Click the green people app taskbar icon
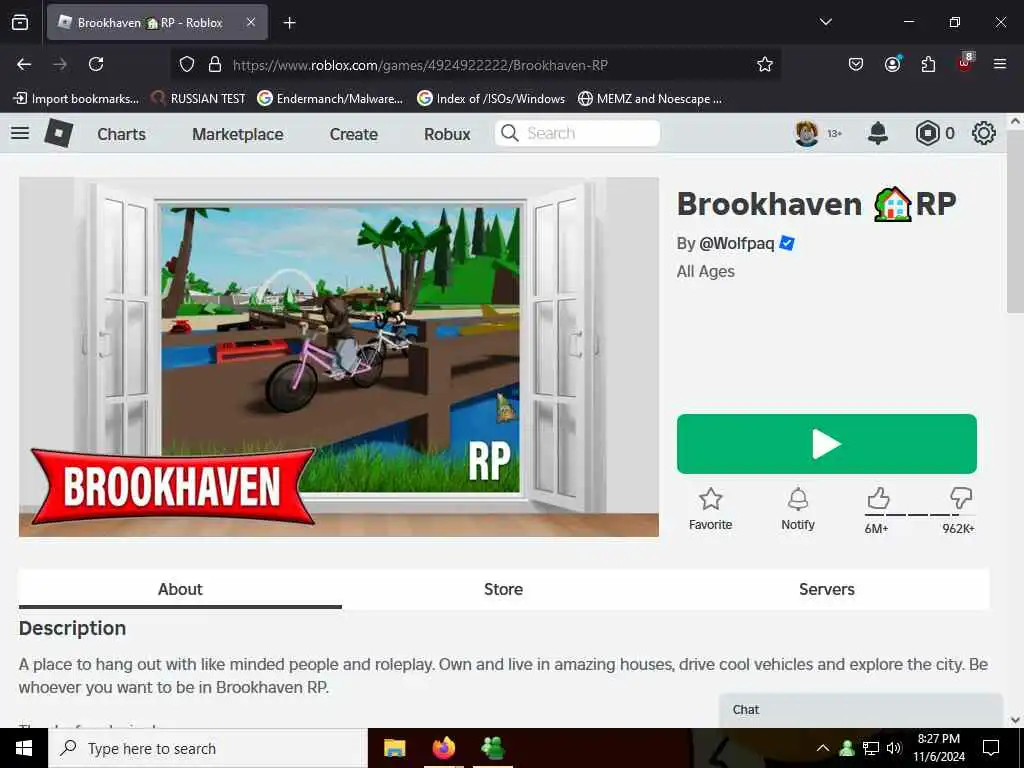 coord(493,748)
